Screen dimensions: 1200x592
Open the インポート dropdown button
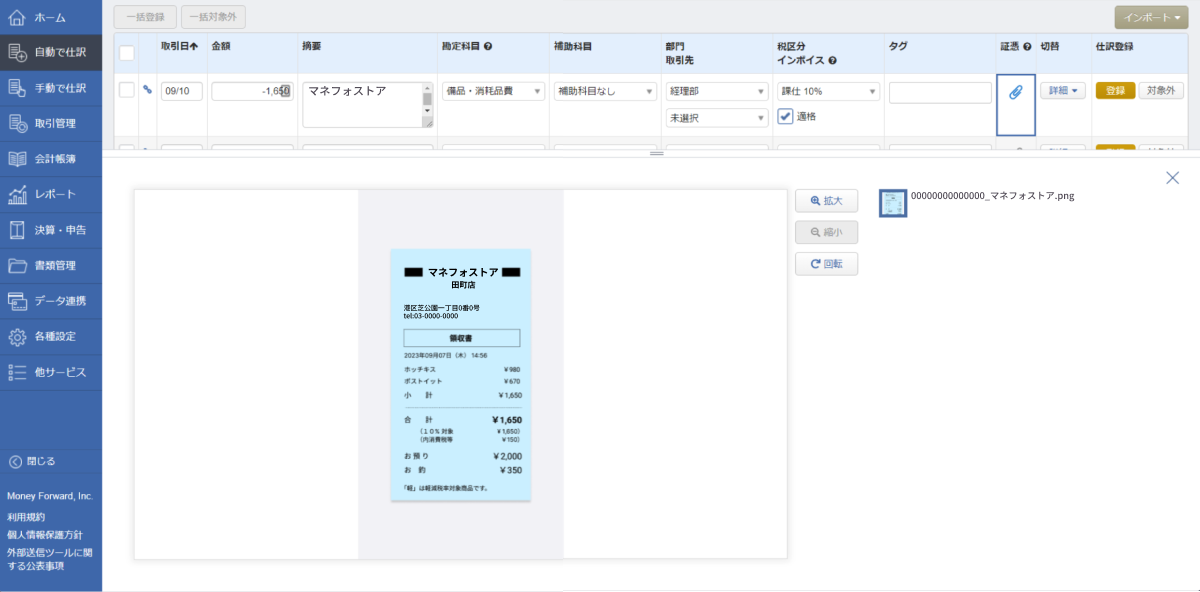pyautogui.click(x=1151, y=17)
